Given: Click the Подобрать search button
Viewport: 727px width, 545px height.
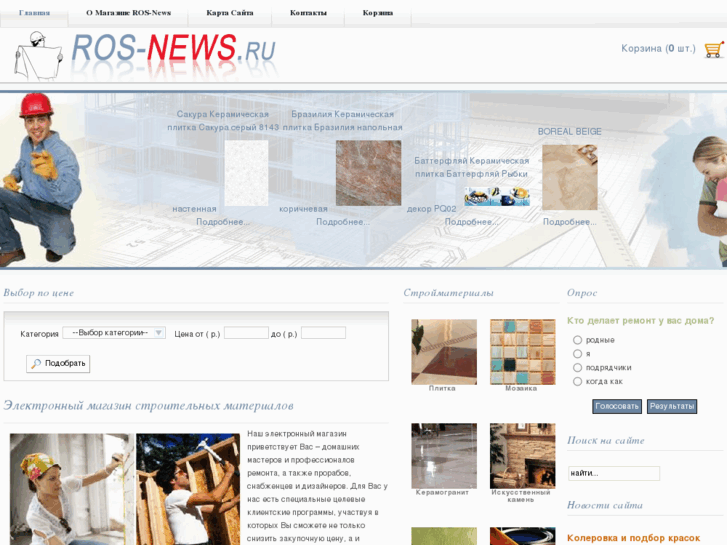Looking at the screenshot, I should (x=58, y=364).
